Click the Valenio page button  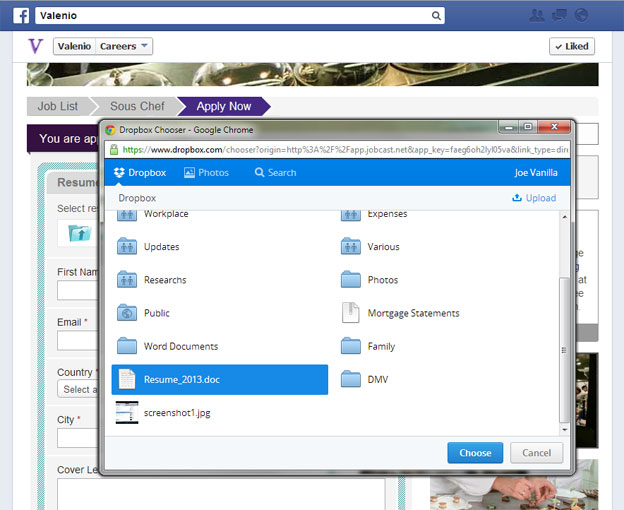click(x=74, y=46)
